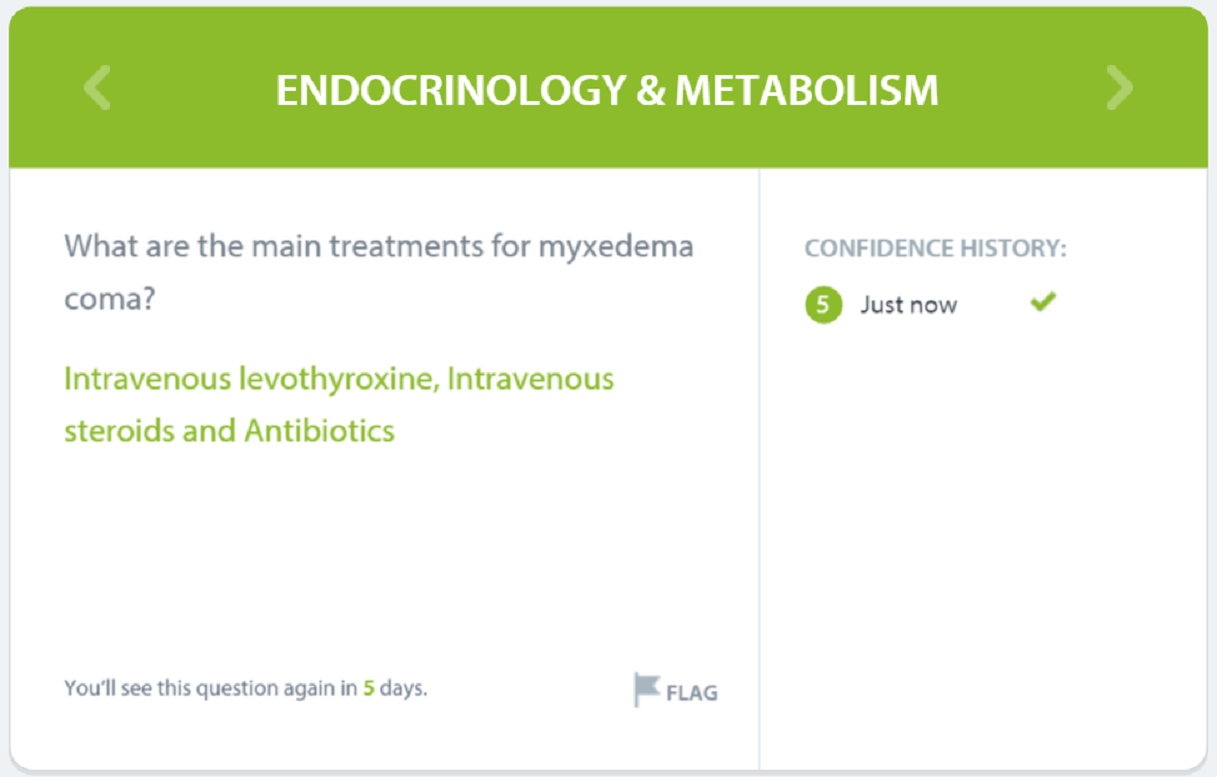1217x777 pixels.
Task: Click the FLAG label text
Action: pyautogui.click(x=692, y=692)
